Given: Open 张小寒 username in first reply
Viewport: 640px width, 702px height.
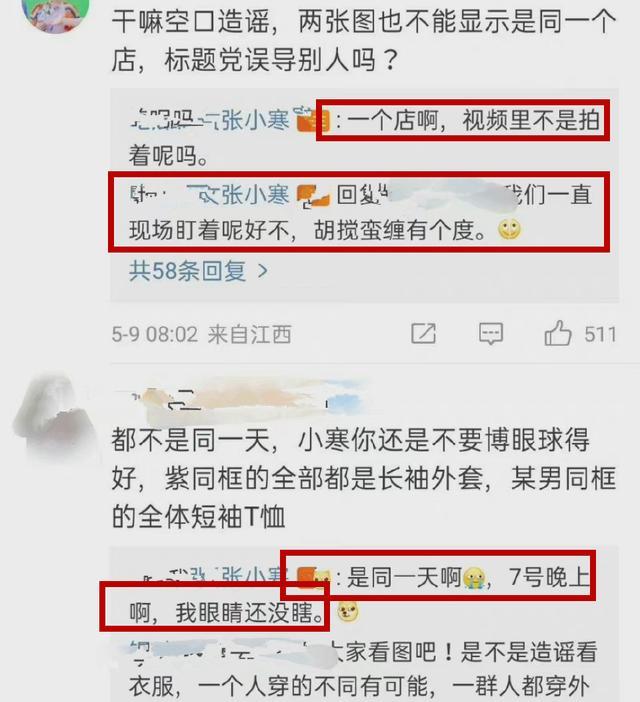Looking at the screenshot, I should pyautogui.click(x=256, y=120).
